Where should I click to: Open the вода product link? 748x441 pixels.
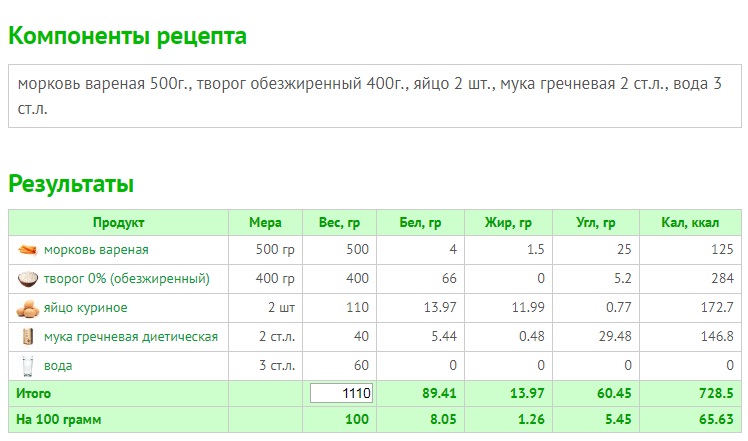(x=58, y=366)
